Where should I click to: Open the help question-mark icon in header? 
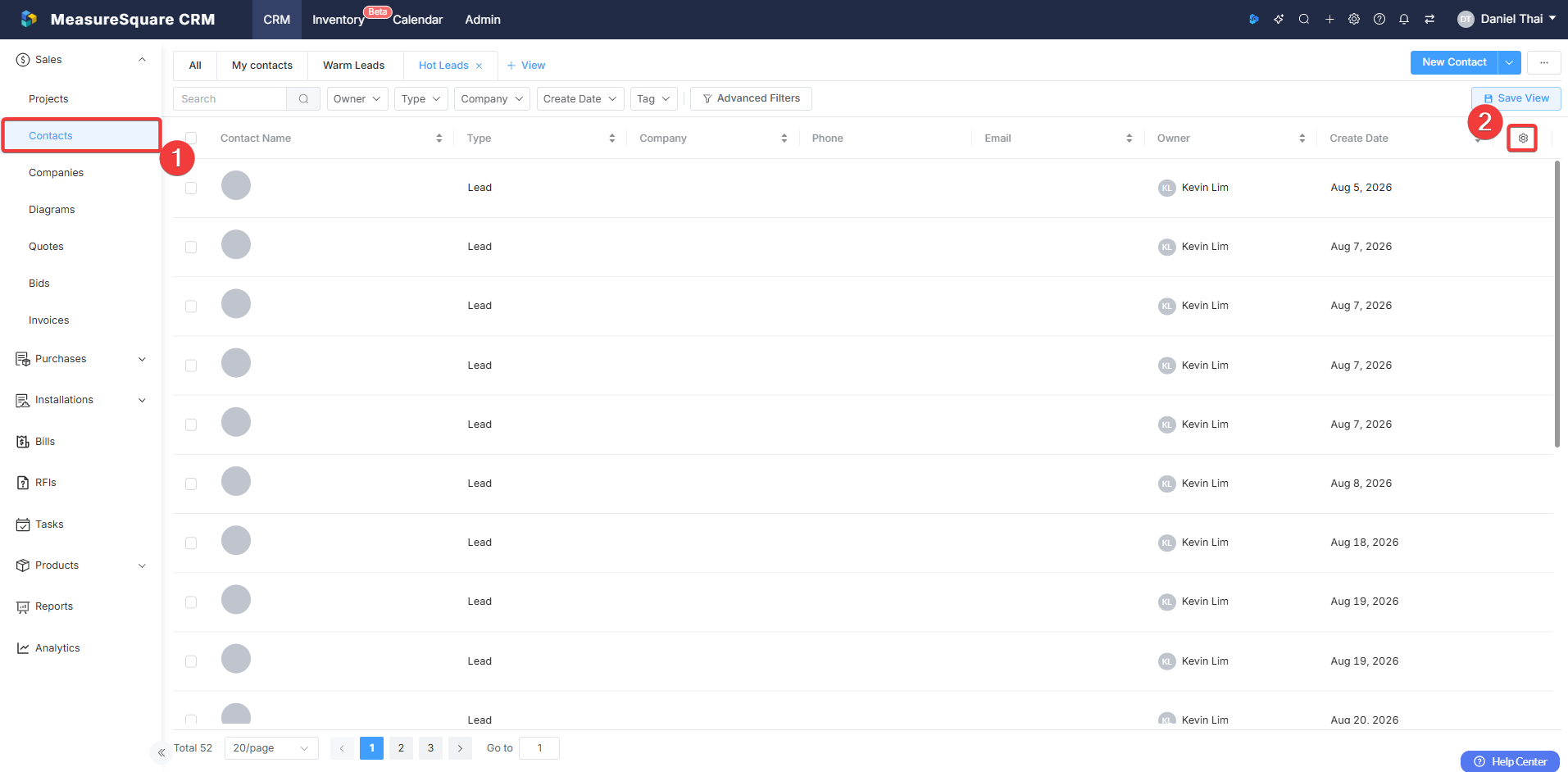click(1379, 19)
